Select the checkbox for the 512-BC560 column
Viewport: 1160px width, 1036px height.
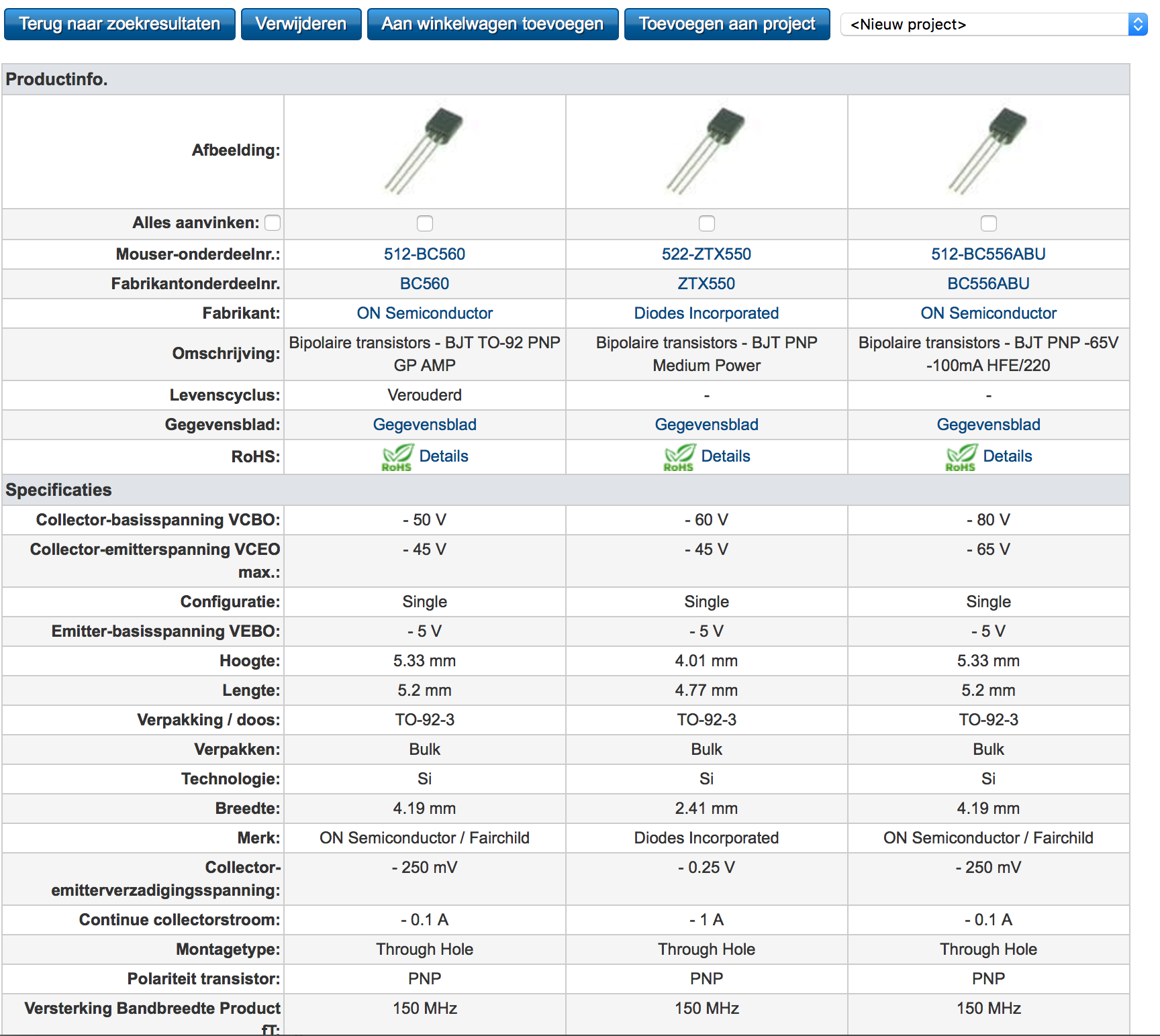point(425,223)
